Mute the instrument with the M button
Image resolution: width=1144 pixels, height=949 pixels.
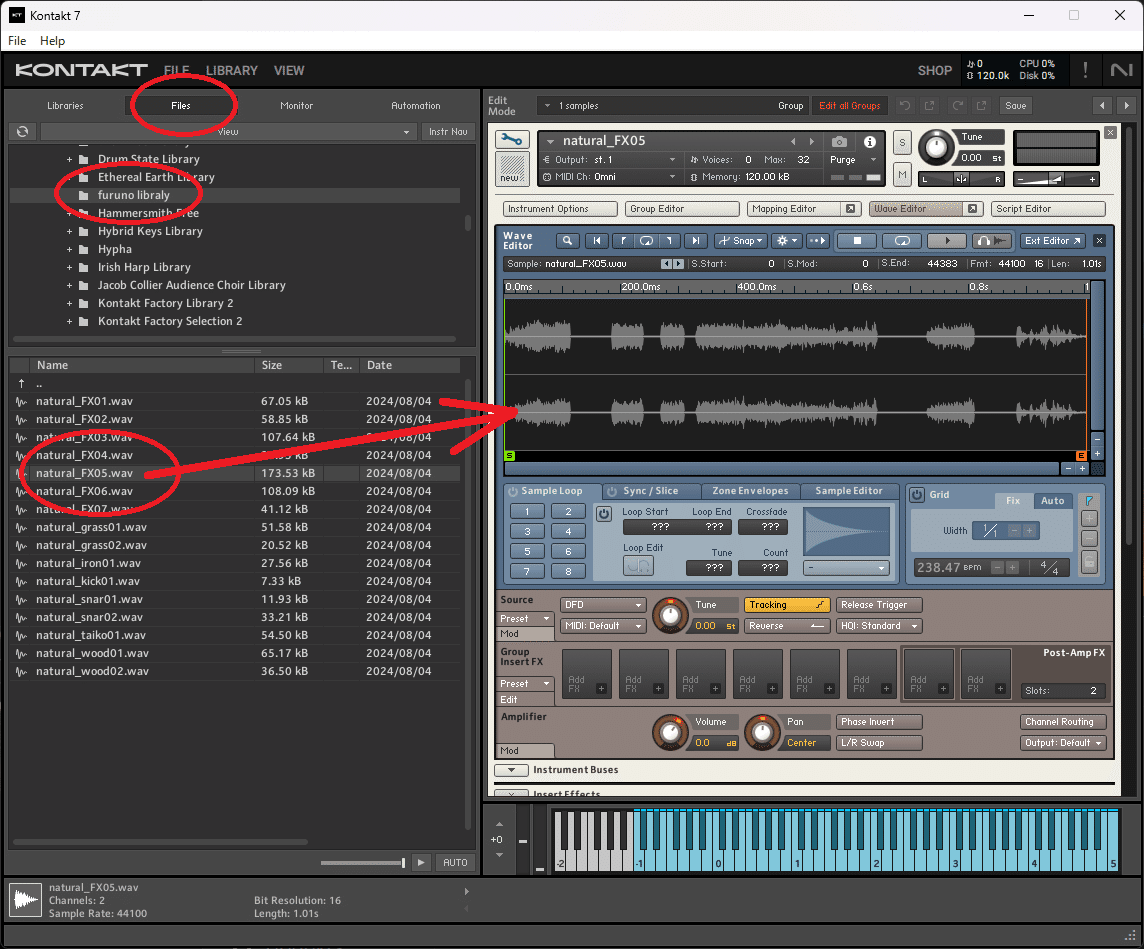pos(903,174)
